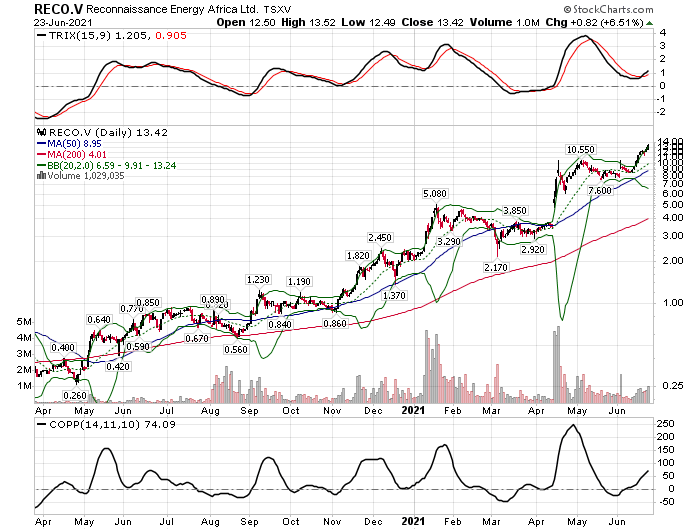Click the 0.670 price annotation
Viewport: 700px width, 530px height.
point(197,338)
